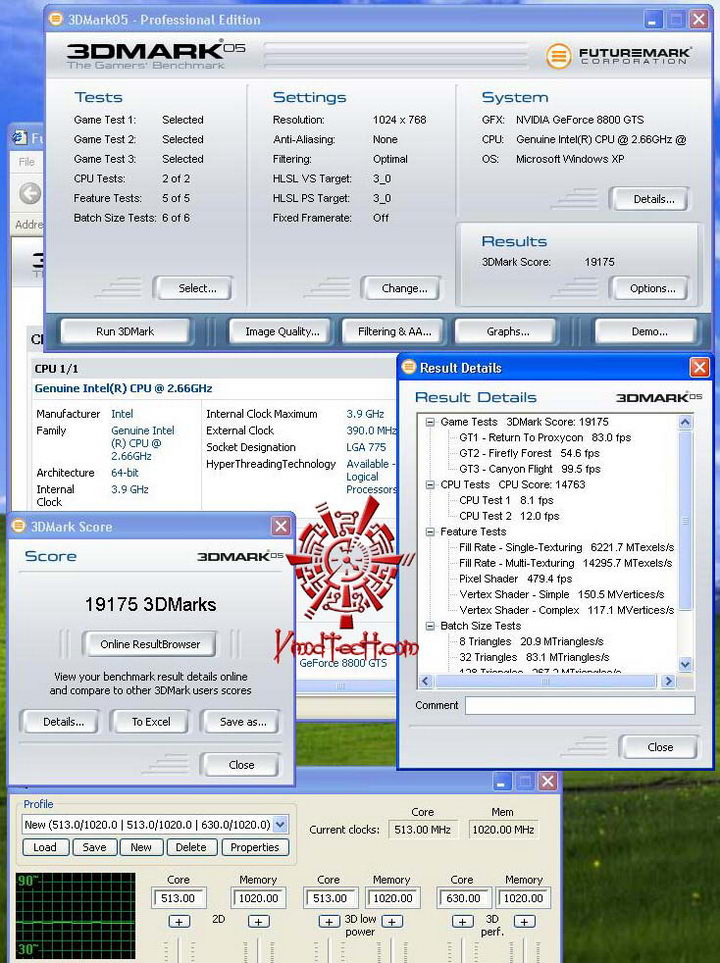Click Close button in Result Details
This screenshot has height=963, width=720.
click(x=660, y=747)
